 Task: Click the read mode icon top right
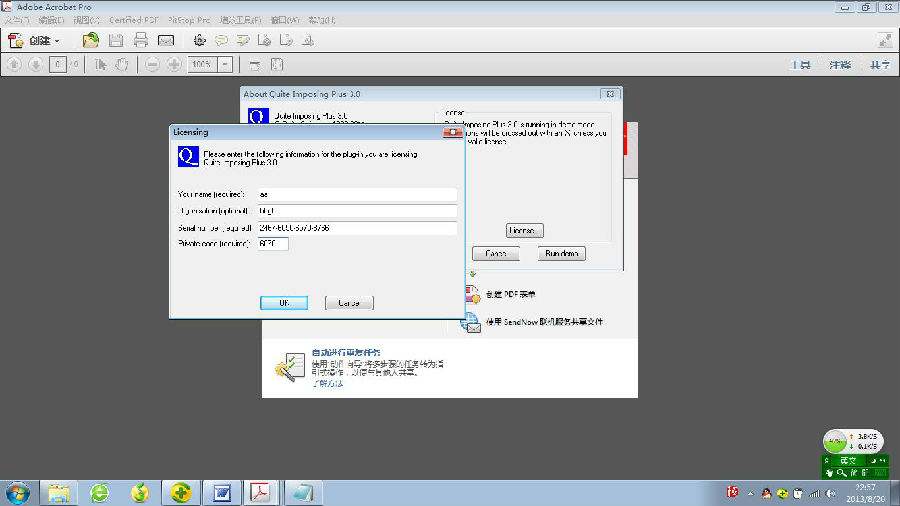[x=885, y=40]
